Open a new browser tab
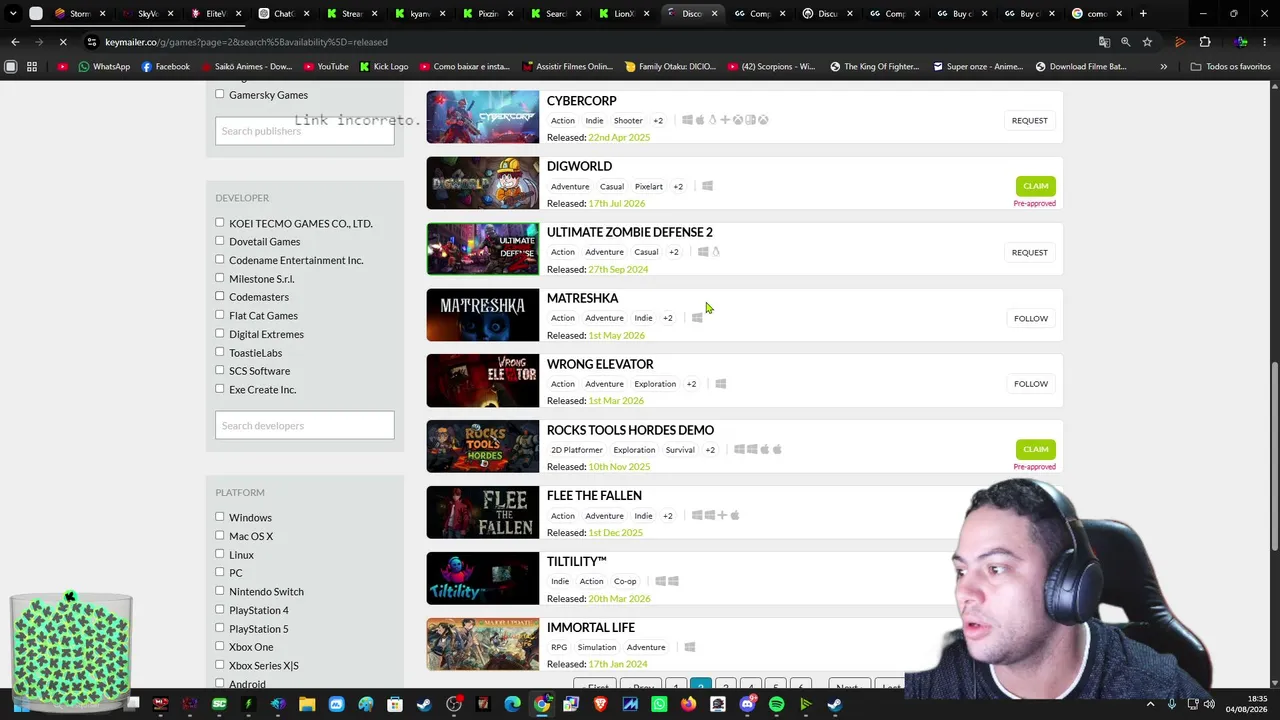The height and width of the screenshot is (720, 1280). [x=1143, y=14]
